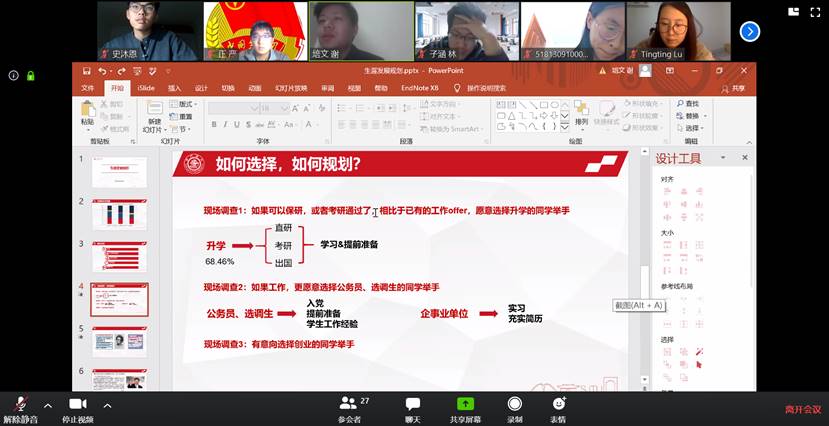
Task: Open the design tools pane dropdown arrow
Action: coord(725,158)
